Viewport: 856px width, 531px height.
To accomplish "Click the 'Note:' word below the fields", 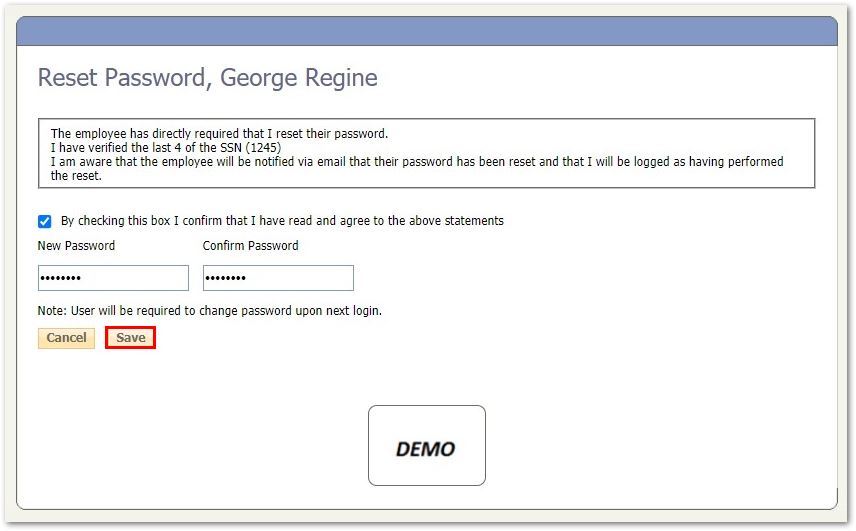I will tap(52, 311).
